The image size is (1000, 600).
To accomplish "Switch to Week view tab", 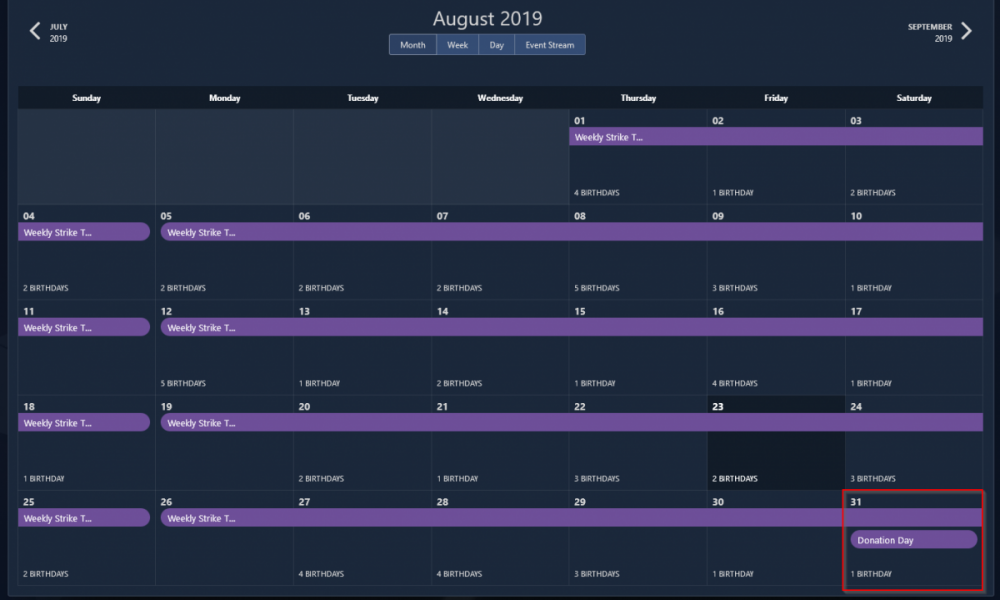I will [457, 45].
